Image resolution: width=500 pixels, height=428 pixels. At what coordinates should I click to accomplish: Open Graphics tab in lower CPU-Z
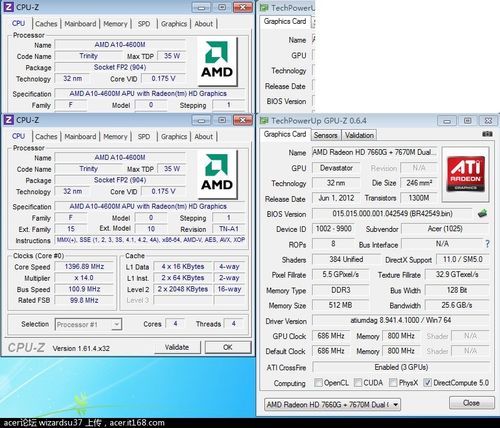[174, 137]
